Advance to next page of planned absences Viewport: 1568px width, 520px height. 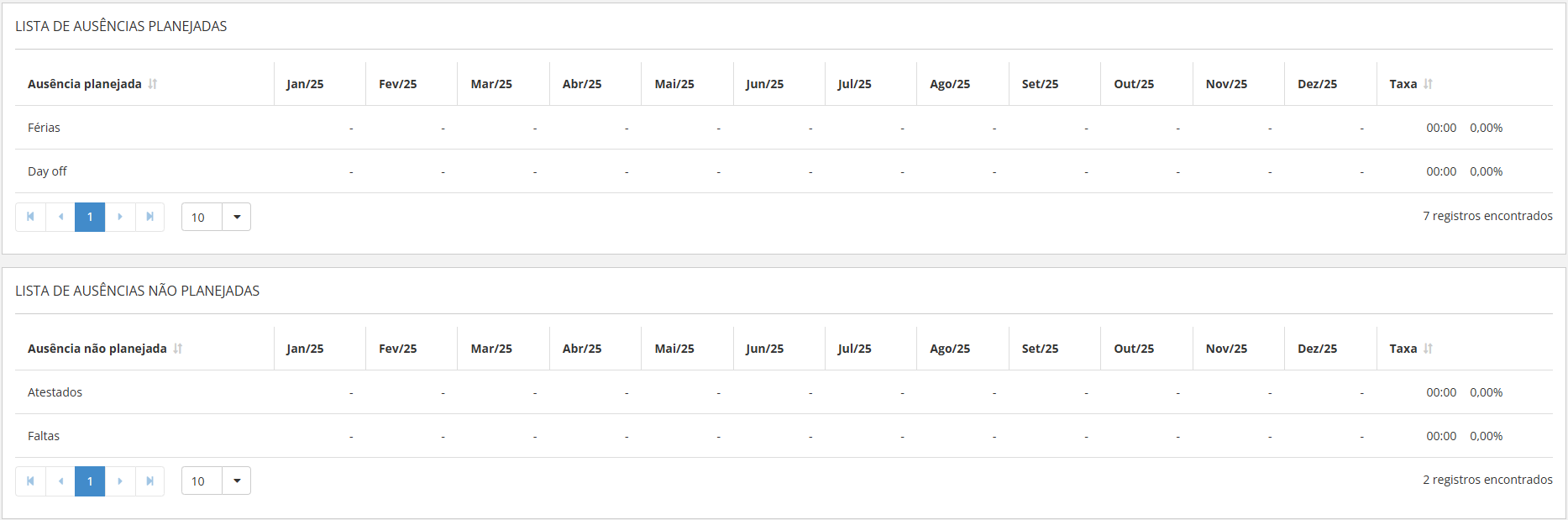click(x=120, y=217)
